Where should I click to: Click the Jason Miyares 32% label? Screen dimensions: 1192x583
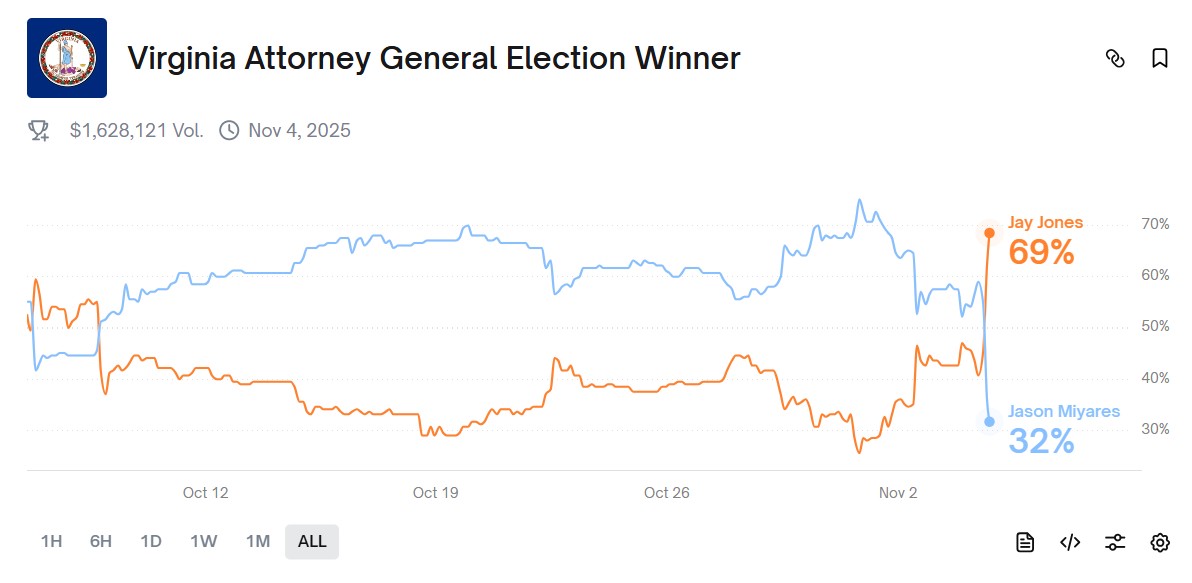point(1043,441)
